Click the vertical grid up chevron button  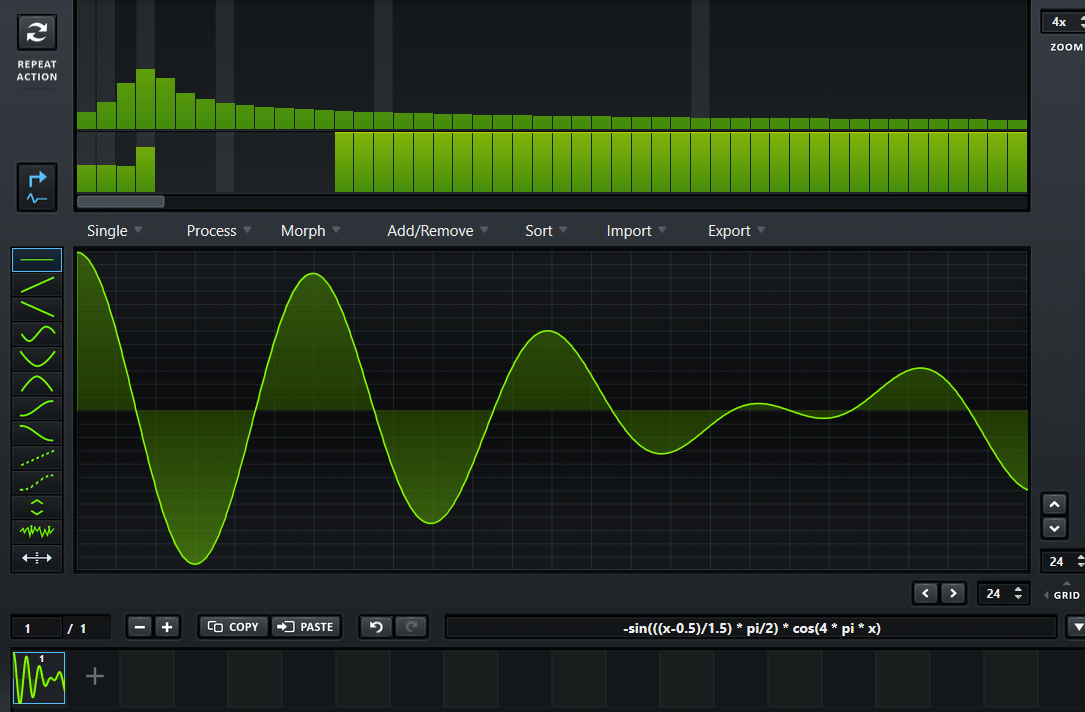[x=1055, y=504]
